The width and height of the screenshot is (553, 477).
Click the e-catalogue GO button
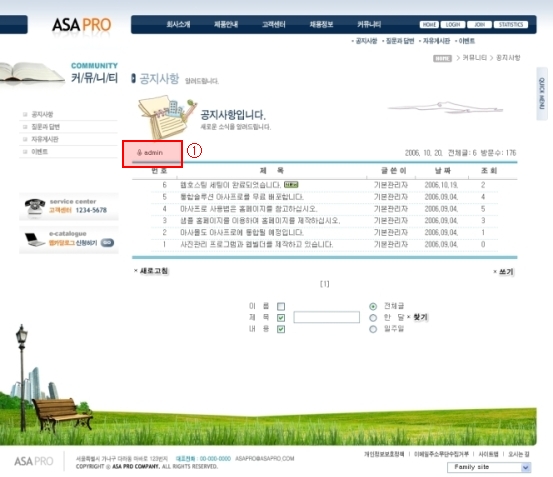click(107, 243)
